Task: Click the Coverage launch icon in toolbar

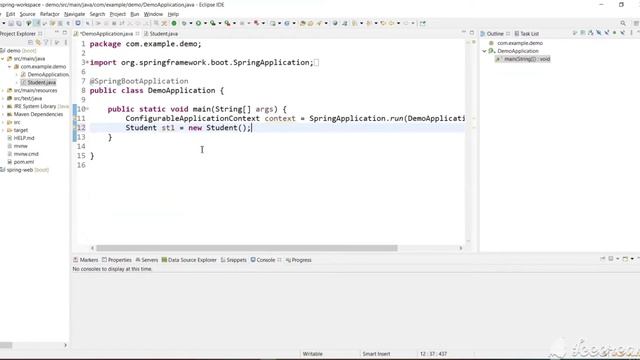Action: (213, 23)
